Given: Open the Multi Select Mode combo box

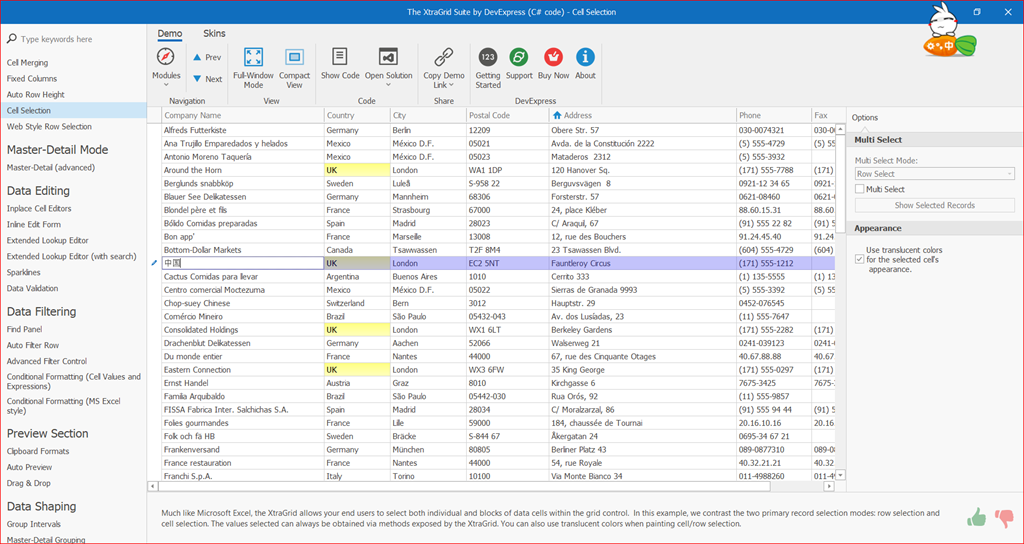Looking at the screenshot, I should [x=935, y=174].
